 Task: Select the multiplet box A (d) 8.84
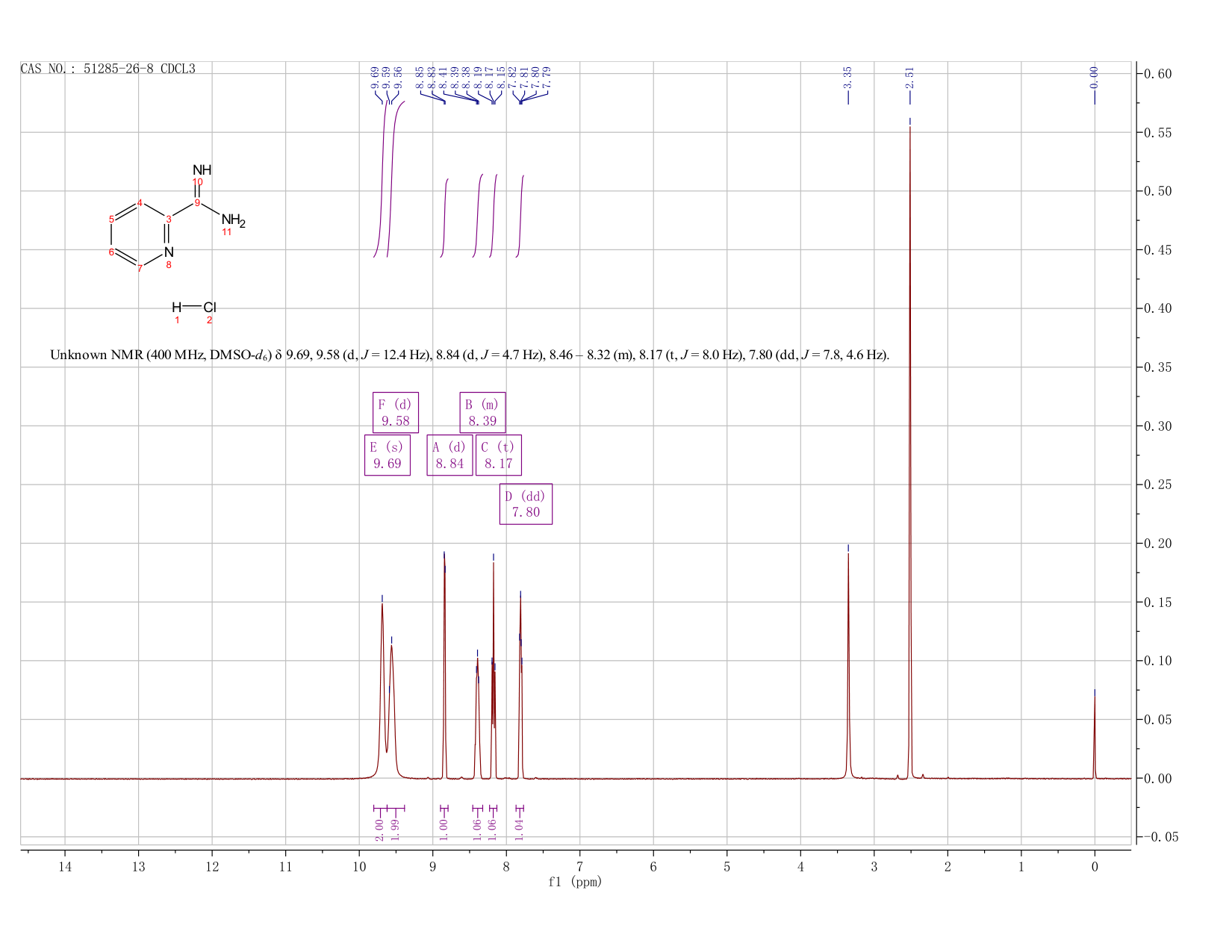click(449, 455)
